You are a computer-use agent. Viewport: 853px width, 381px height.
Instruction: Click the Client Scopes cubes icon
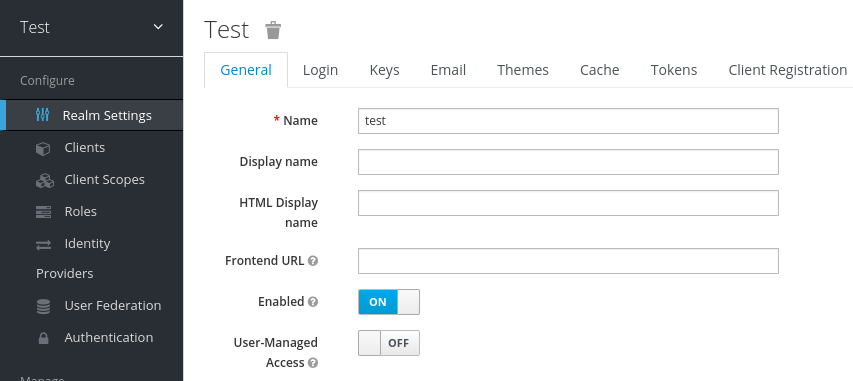click(x=45, y=180)
